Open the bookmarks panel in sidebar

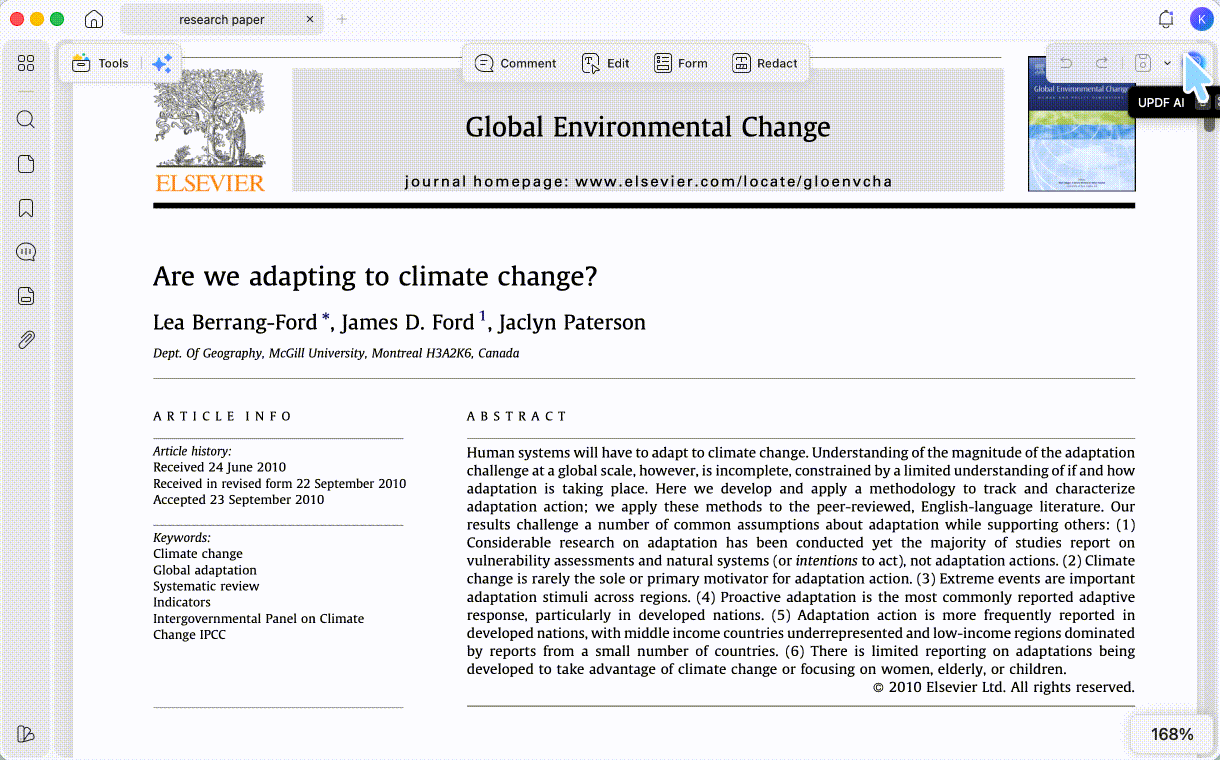pos(26,208)
